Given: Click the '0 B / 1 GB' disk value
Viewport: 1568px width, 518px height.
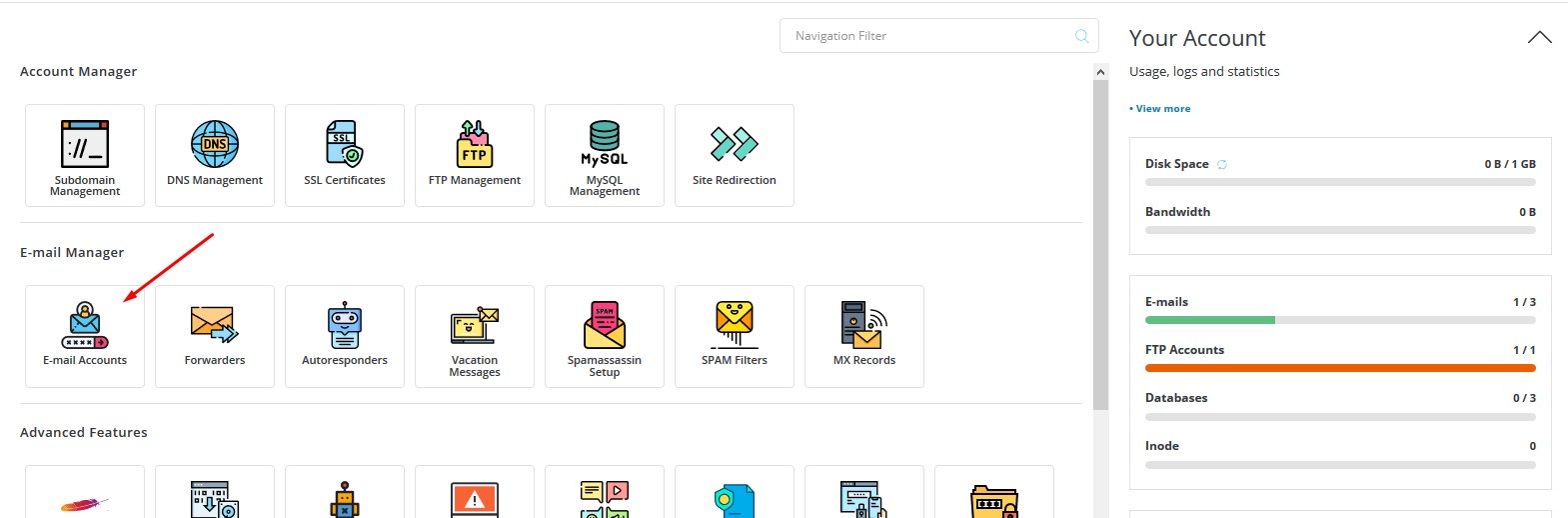Looking at the screenshot, I should coord(1510,164).
